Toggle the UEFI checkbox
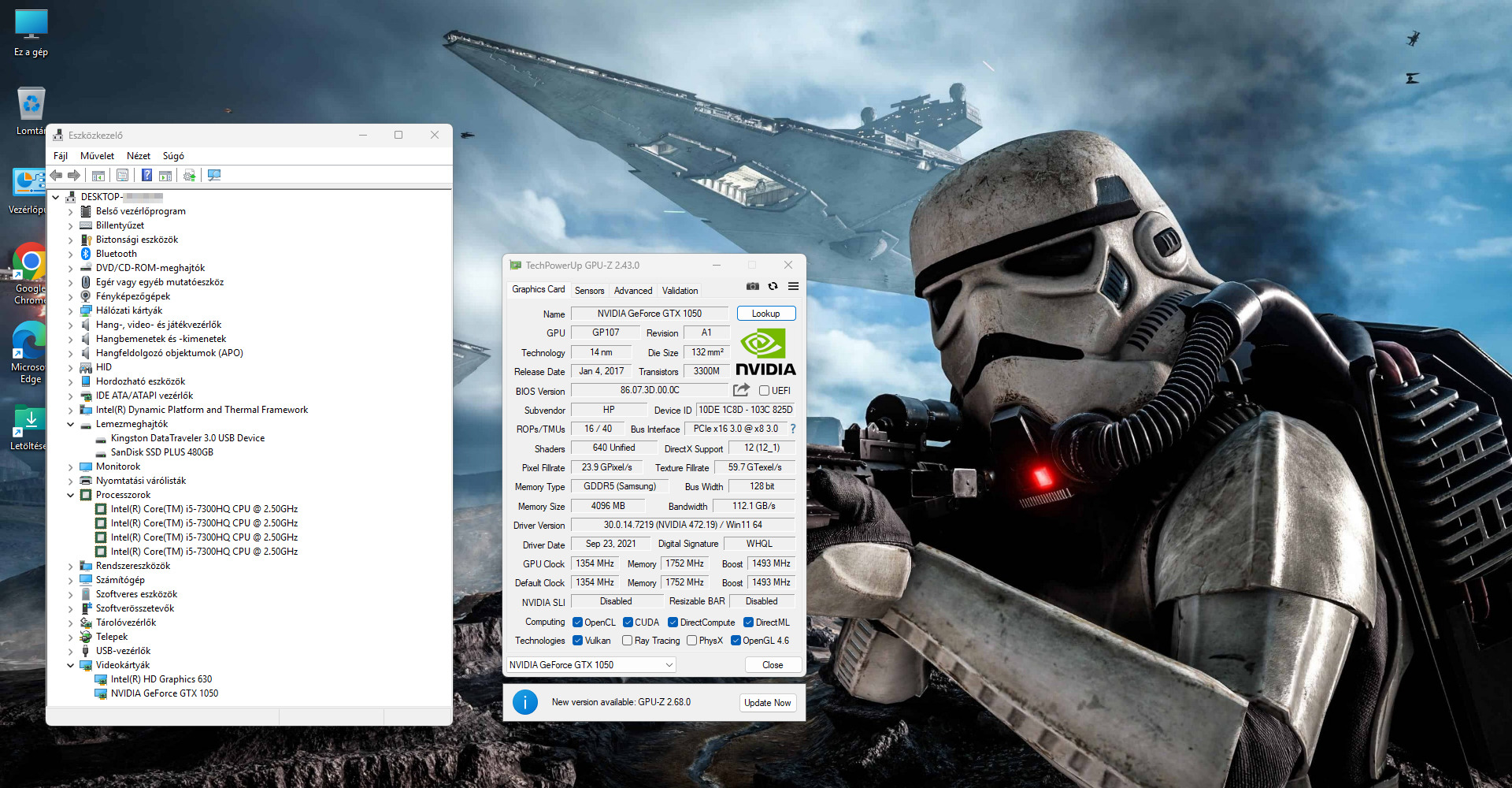1512x788 pixels. [x=764, y=391]
